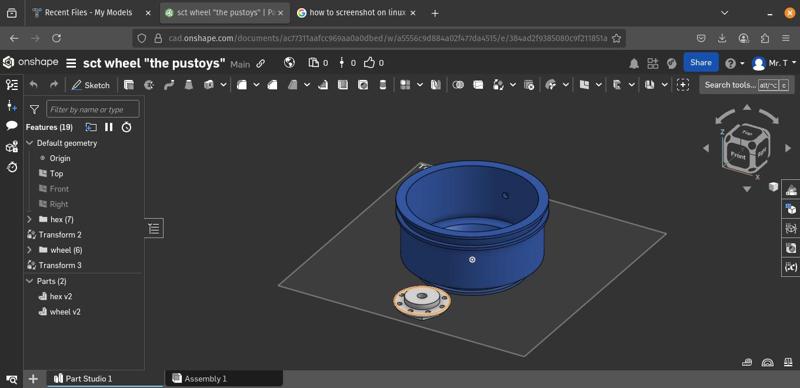Toggle the rollback pause button
This screenshot has width=800, height=388.
click(x=109, y=127)
